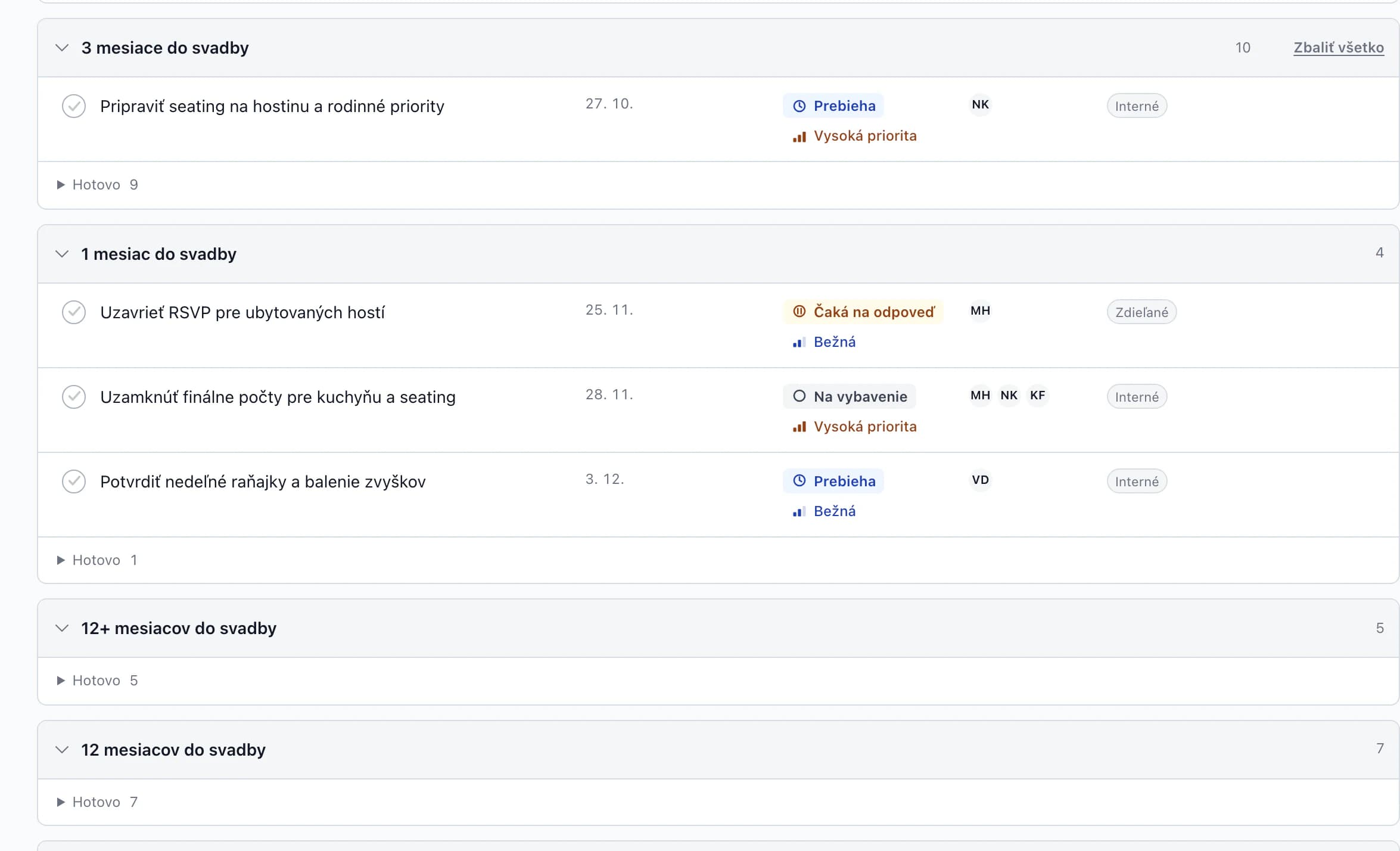Open task Potvrdiť nedeľné raňajky a balenie zvyškov

[263, 482]
